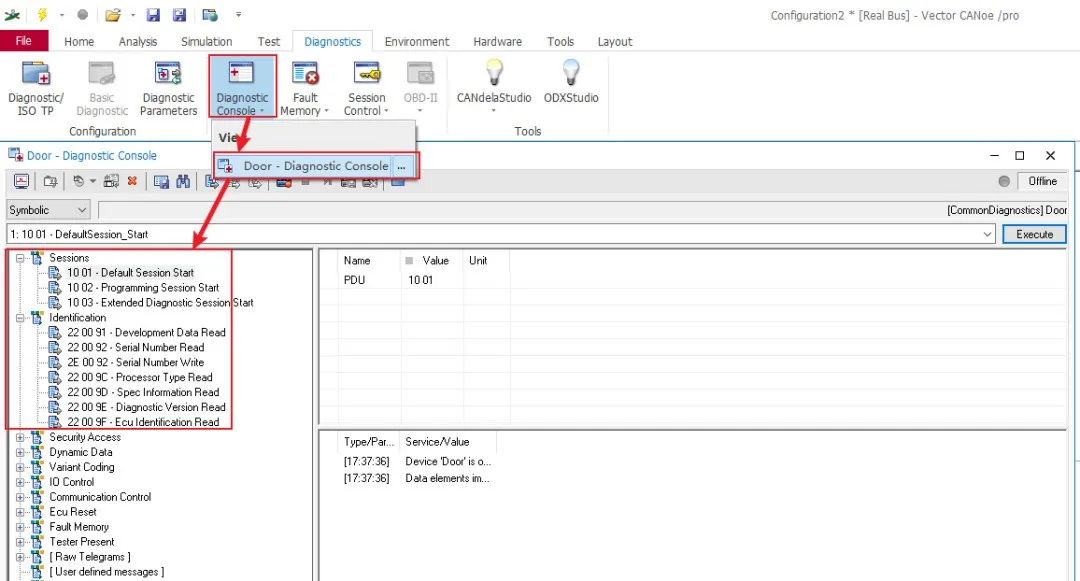The image size is (1080, 581).
Task: Select 22 00 91 - Development Data Read
Action: click(x=146, y=332)
